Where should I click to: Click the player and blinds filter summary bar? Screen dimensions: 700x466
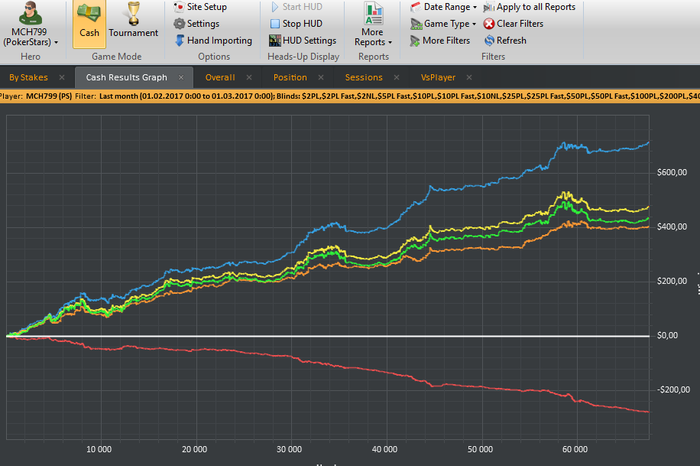click(350, 96)
